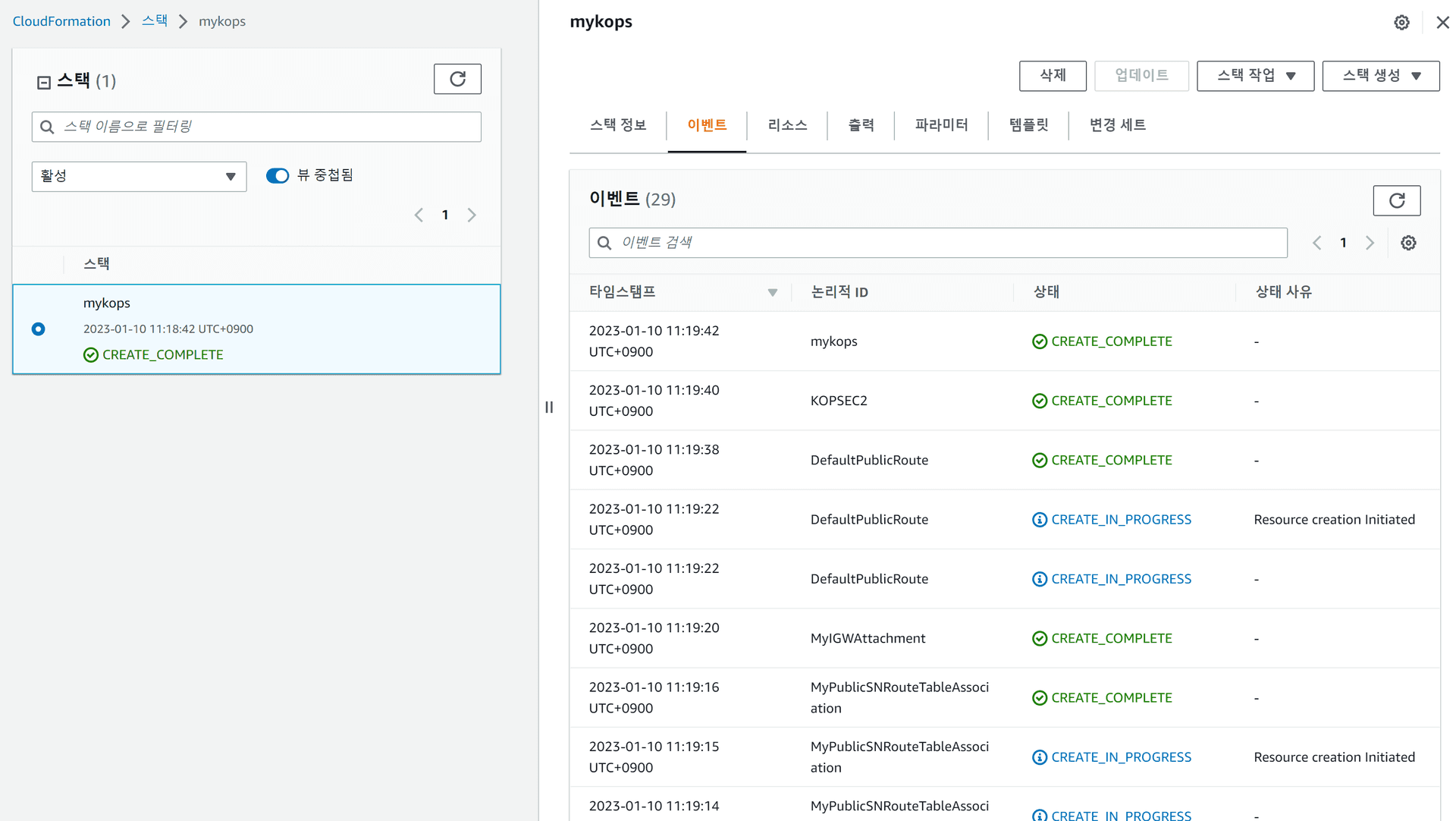This screenshot has width=1456, height=821.
Task: Open CloudFormation breadcrumb link
Action: click(x=61, y=21)
